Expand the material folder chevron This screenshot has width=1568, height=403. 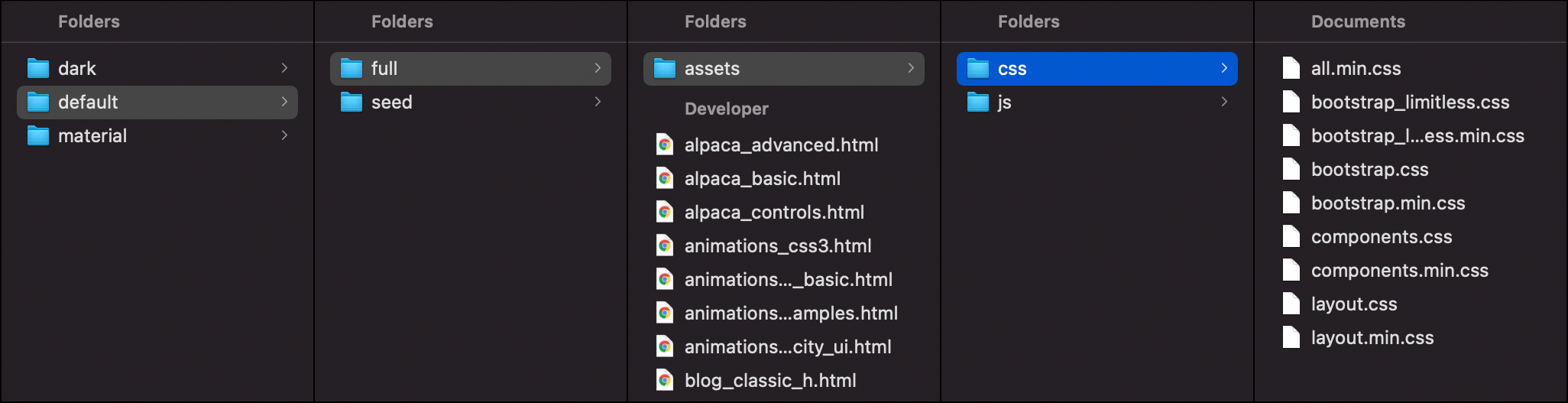284,135
